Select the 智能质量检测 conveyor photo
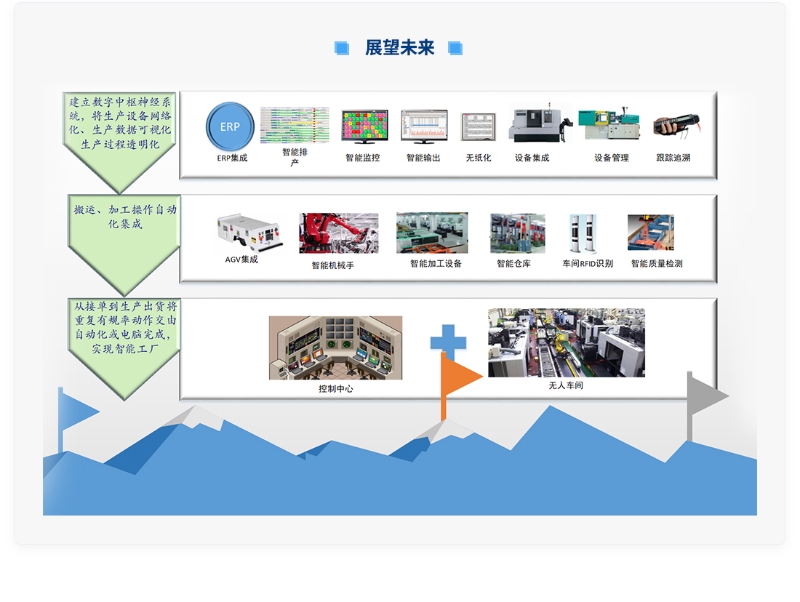 [651, 233]
